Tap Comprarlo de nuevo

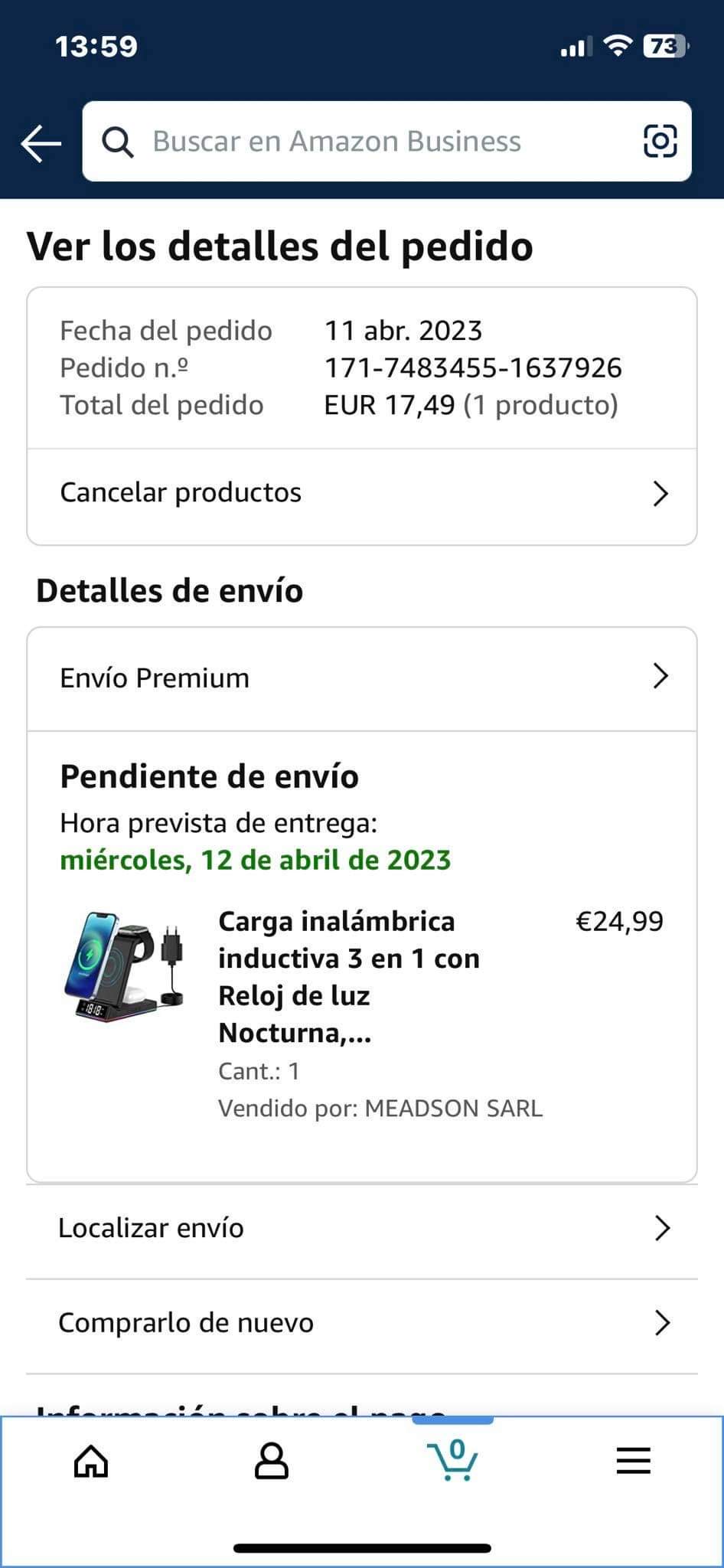pyautogui.click(x=186, y=1323)
